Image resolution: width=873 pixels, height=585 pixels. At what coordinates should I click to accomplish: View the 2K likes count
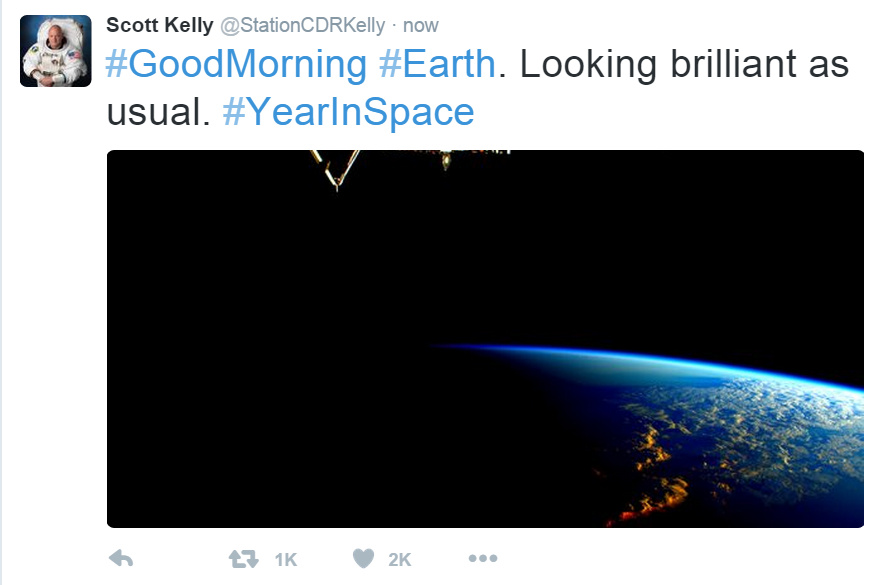(x=400, y=559)
